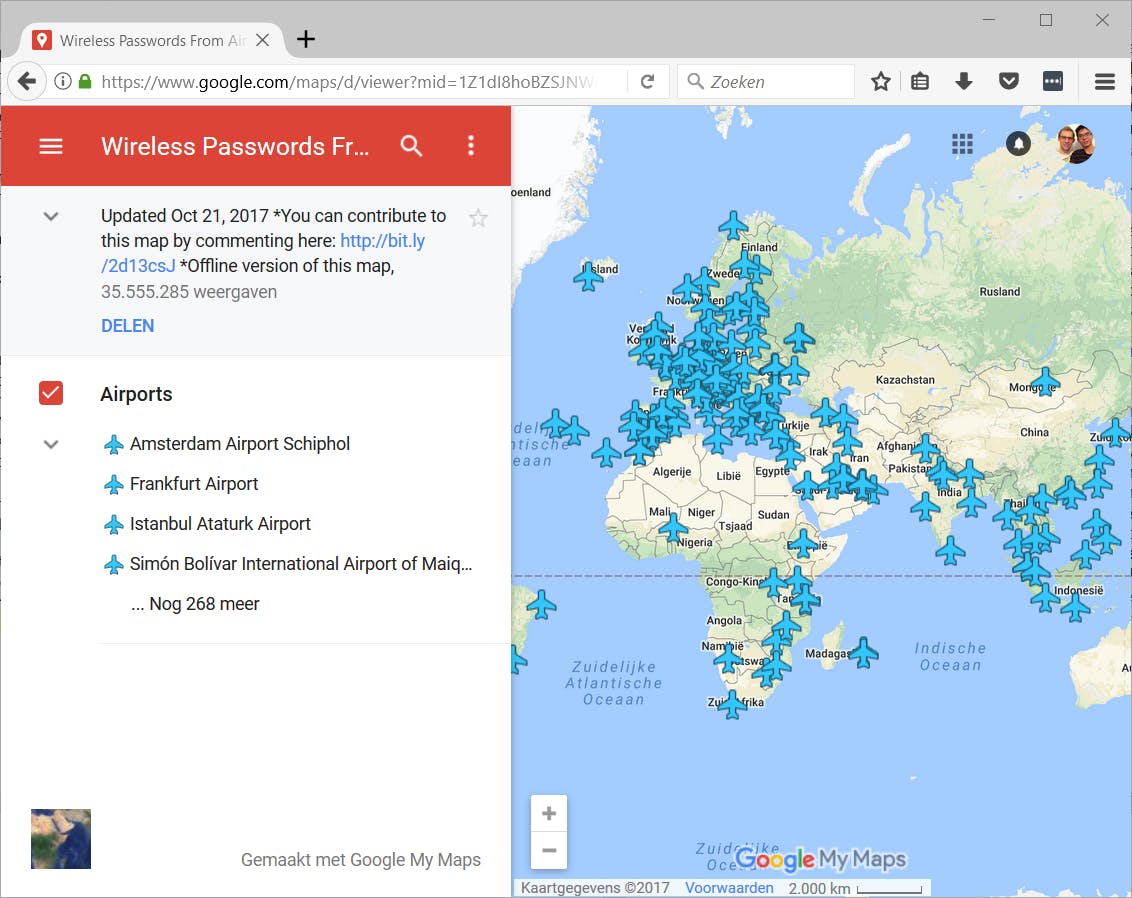Open the Google account avatar
This screenshot has height=898, width=1132.
pos(1076,144)
